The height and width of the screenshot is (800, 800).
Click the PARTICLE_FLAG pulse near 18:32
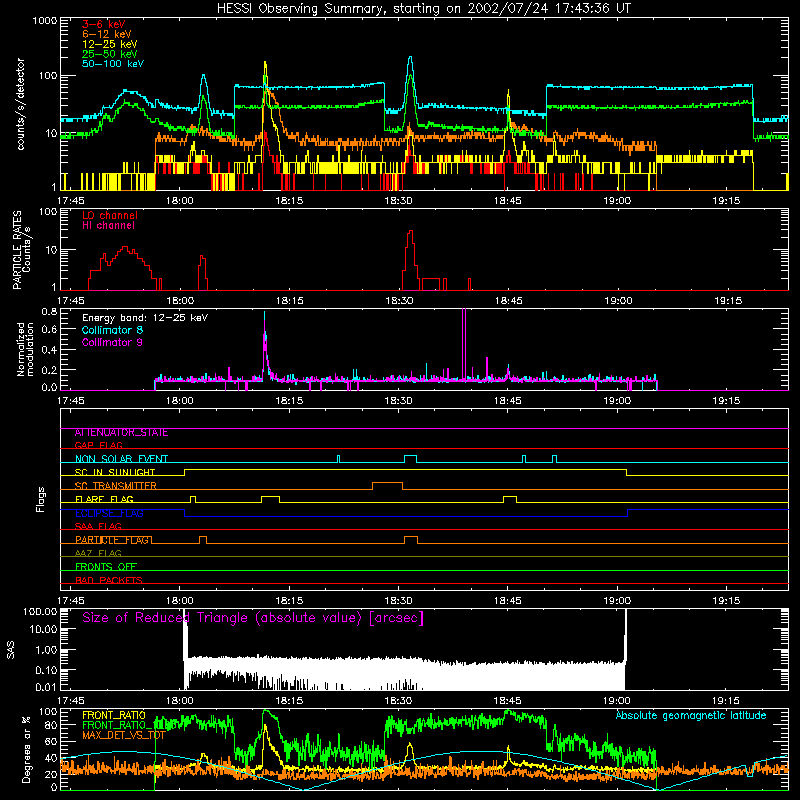[411, 538]
